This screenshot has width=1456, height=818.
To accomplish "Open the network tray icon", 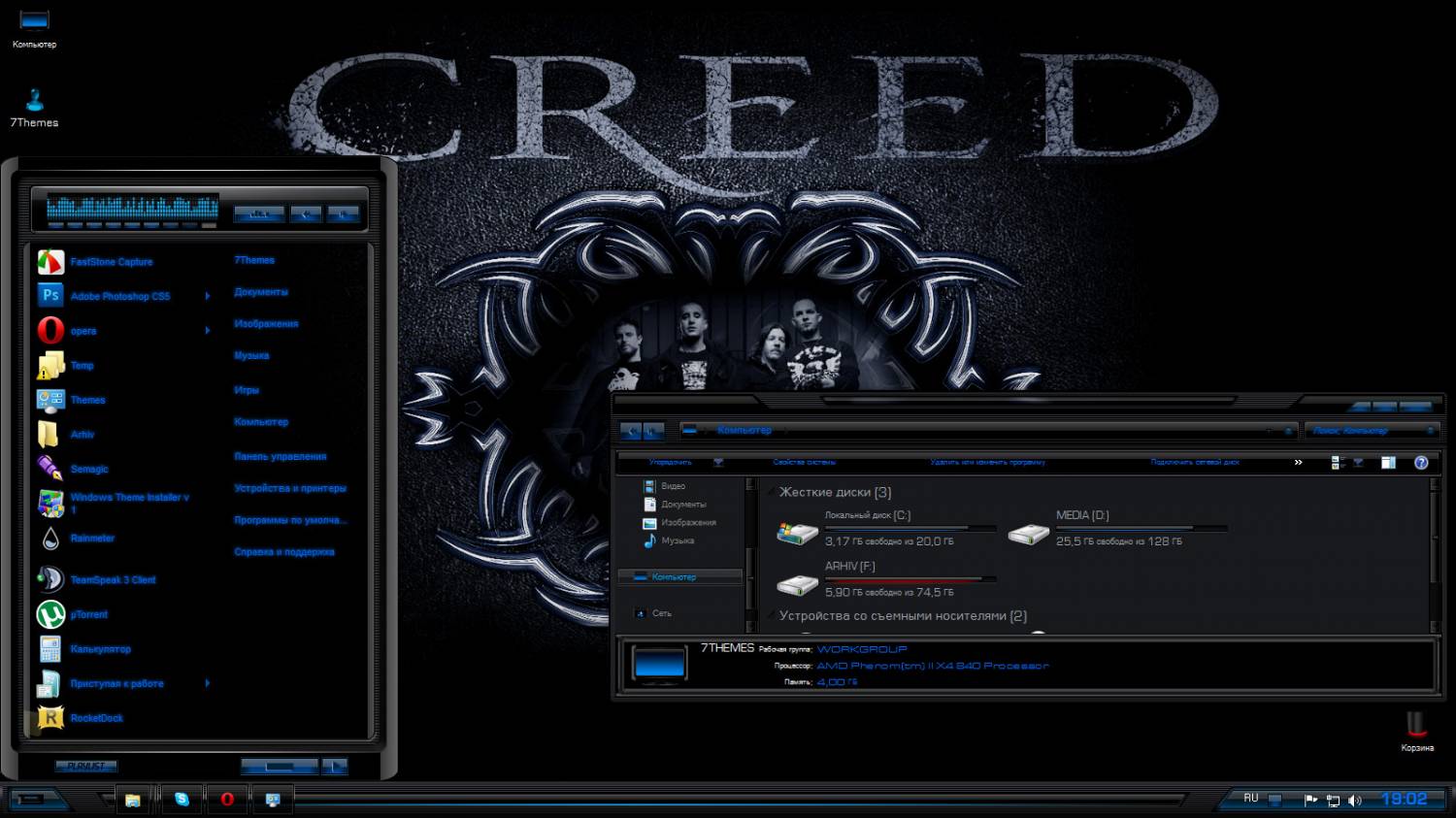I will point(1333,801).
